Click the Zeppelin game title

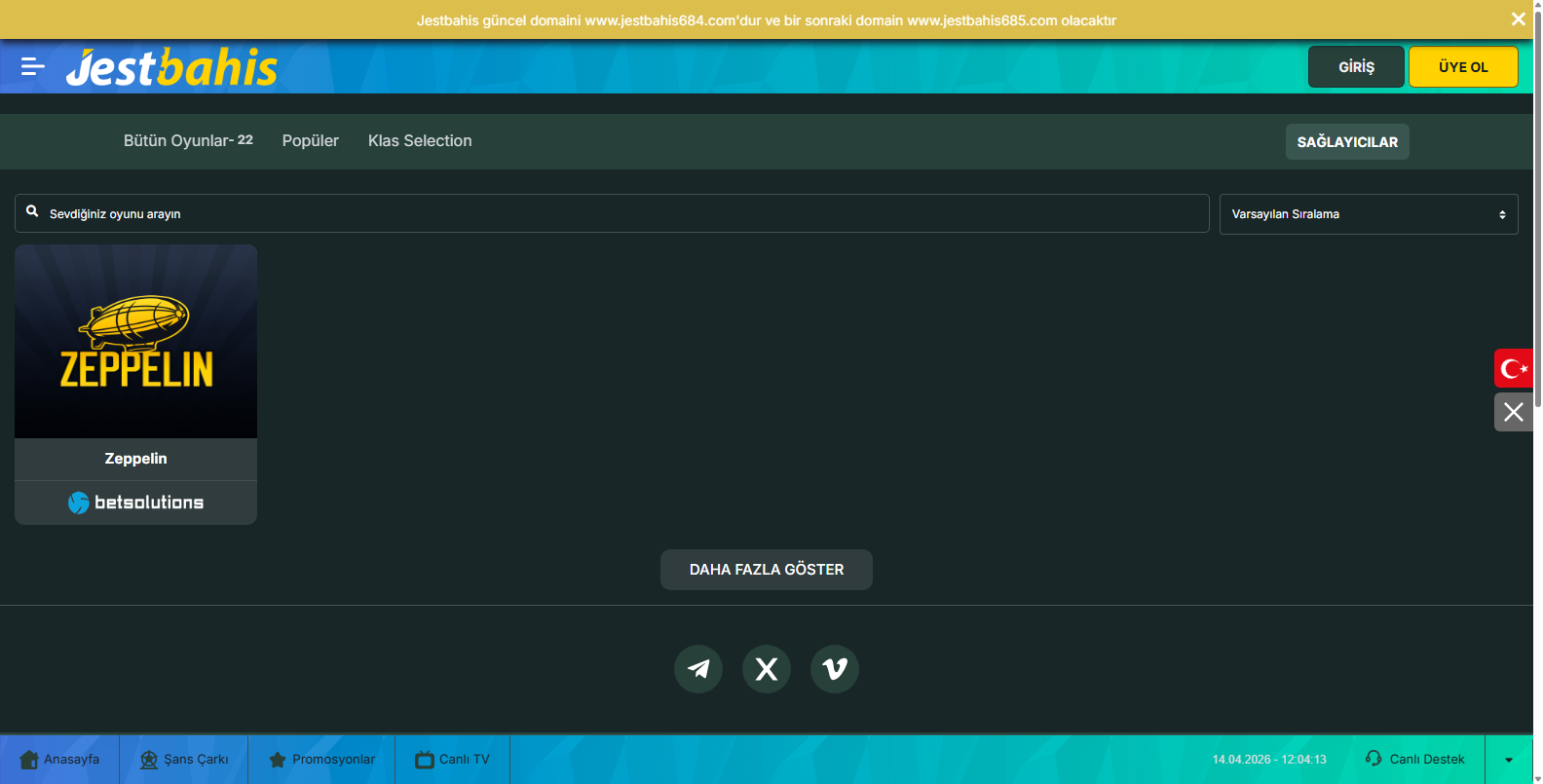pos(136,459)
